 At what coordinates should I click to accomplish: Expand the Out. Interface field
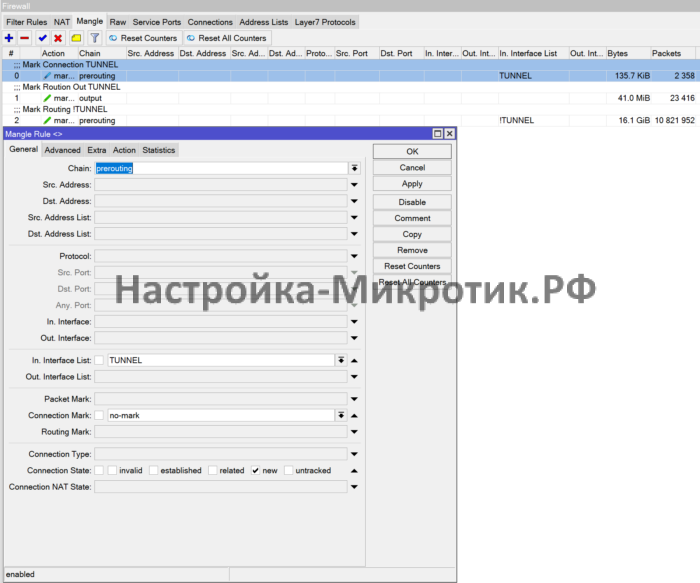point(354,338)
